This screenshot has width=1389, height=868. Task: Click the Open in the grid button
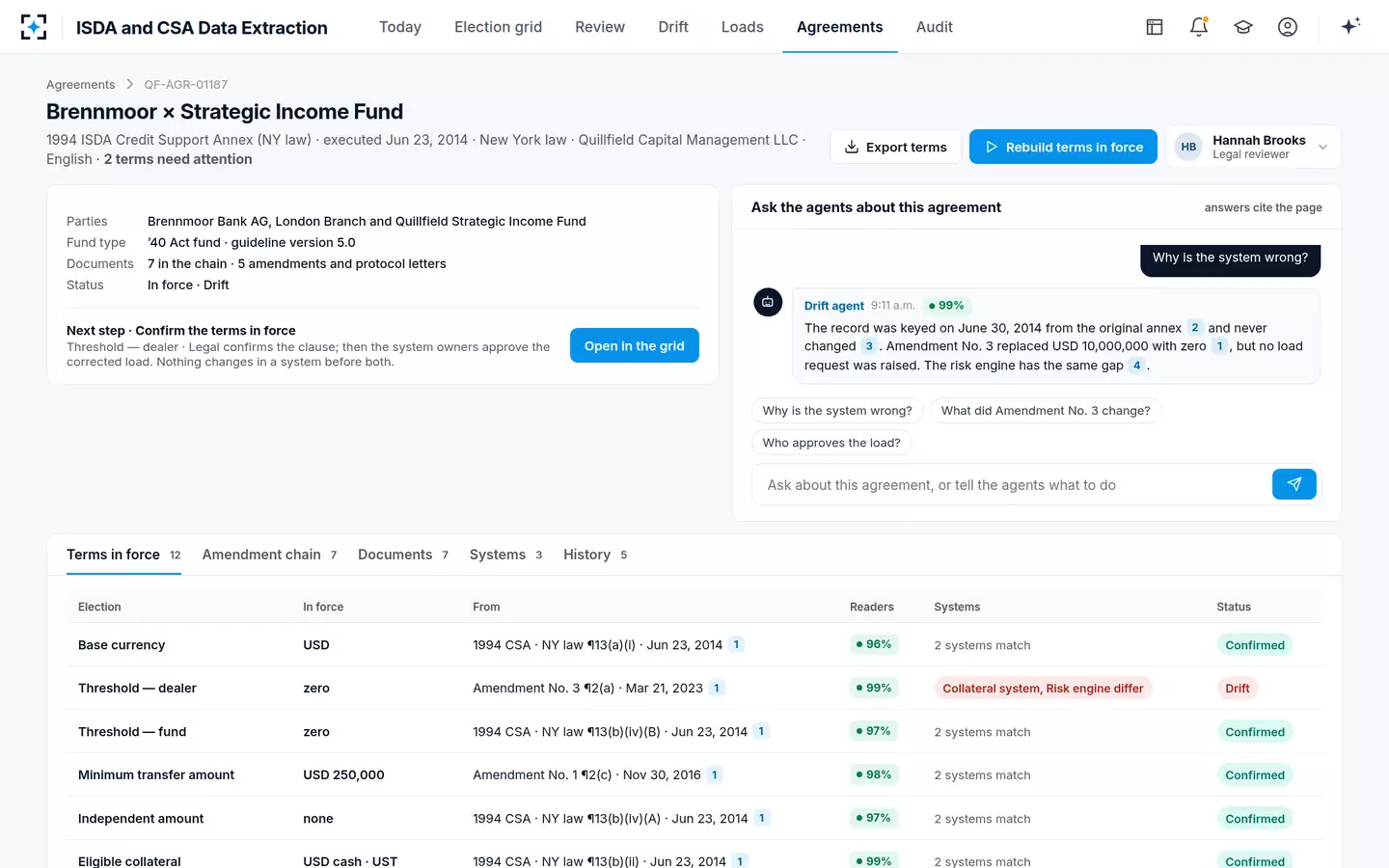pos(635,346)
